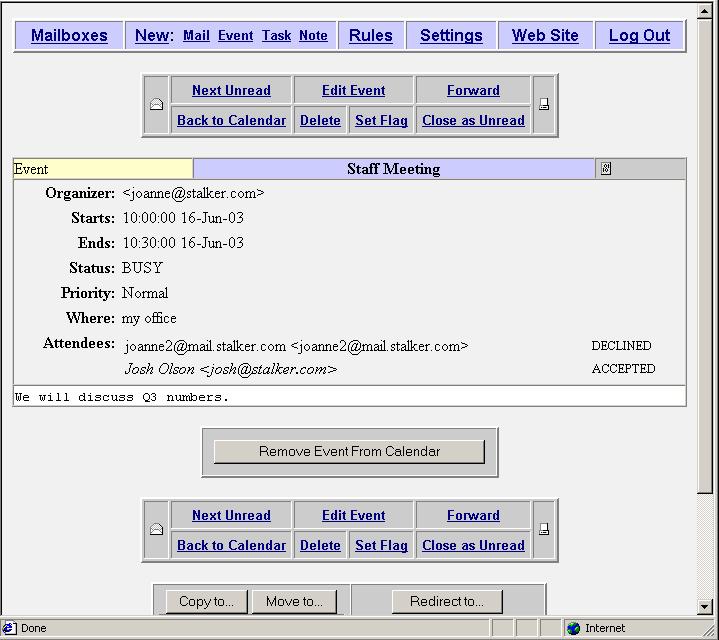Open the Mailboxes page

(69, 35)
